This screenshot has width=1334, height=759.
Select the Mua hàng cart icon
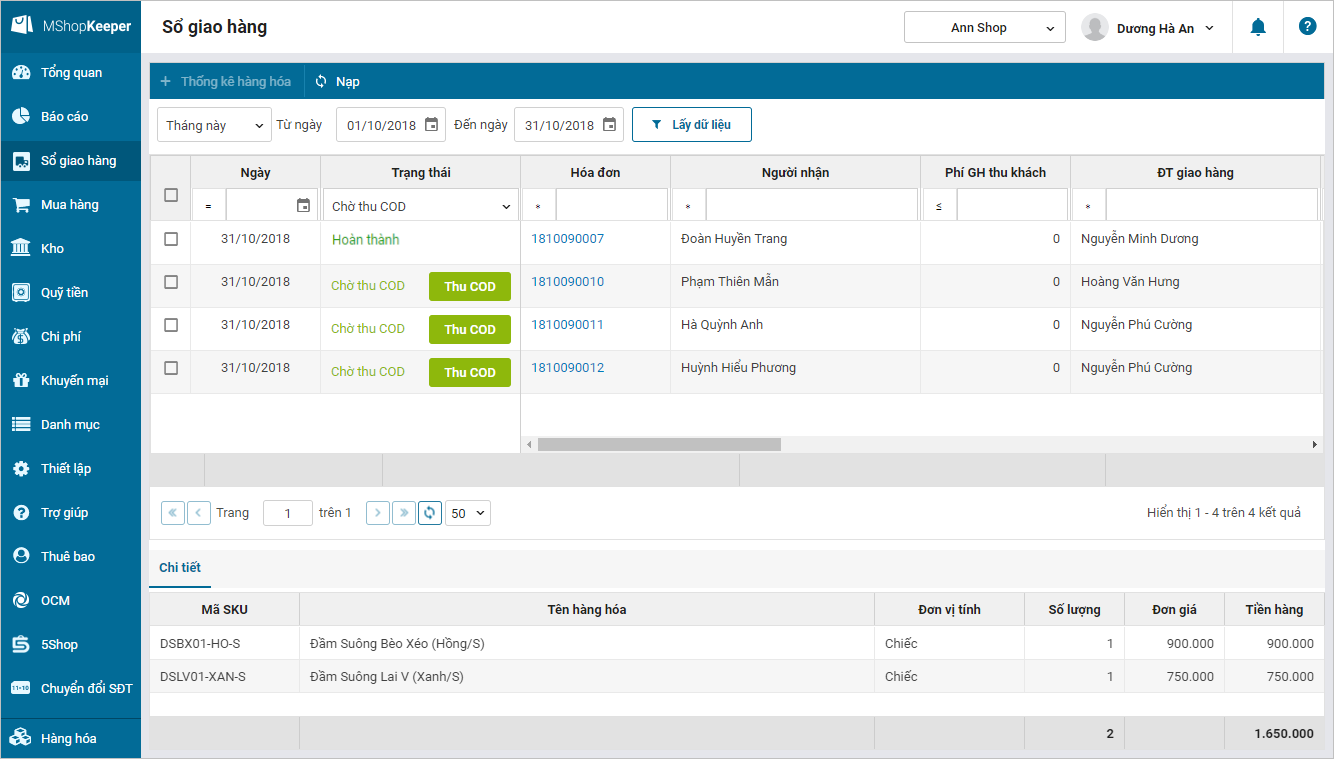[21, 205]
